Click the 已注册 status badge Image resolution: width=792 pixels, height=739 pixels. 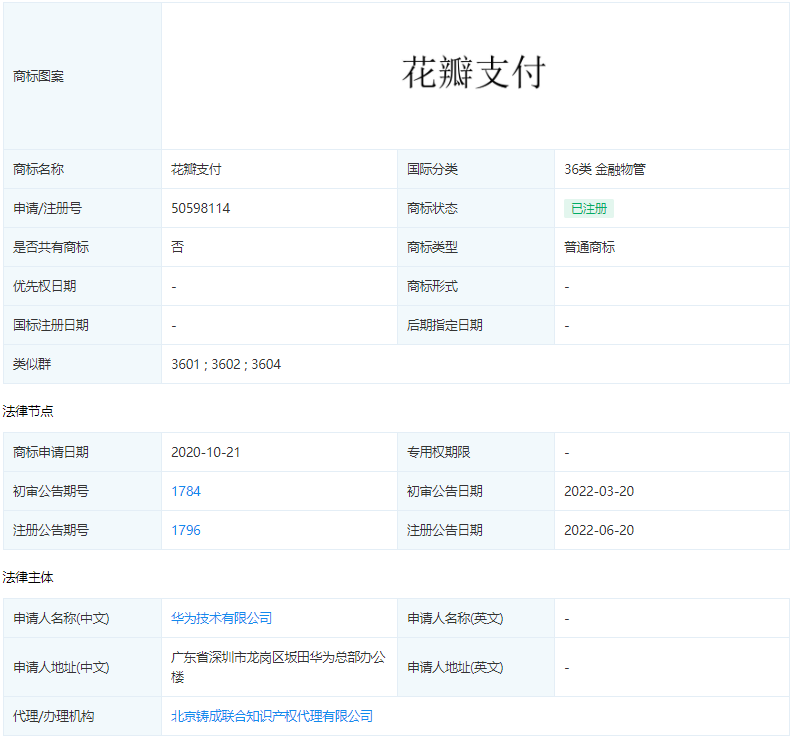(589, 208)
